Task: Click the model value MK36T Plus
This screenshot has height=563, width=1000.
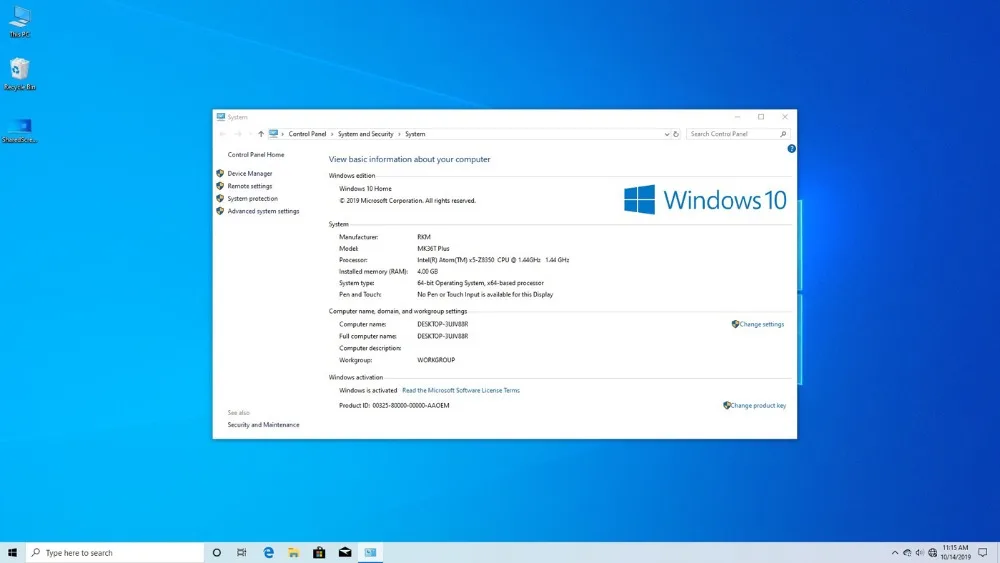Action: pyautogui.click(x=433, y=249)
